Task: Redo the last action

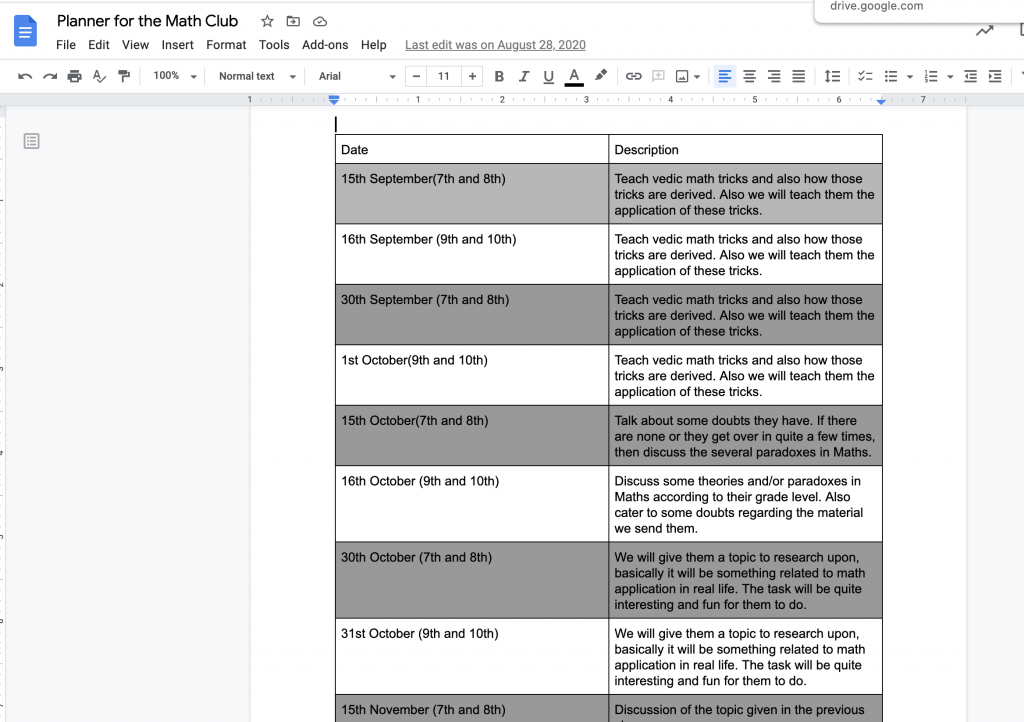Action: coord(50,76)
